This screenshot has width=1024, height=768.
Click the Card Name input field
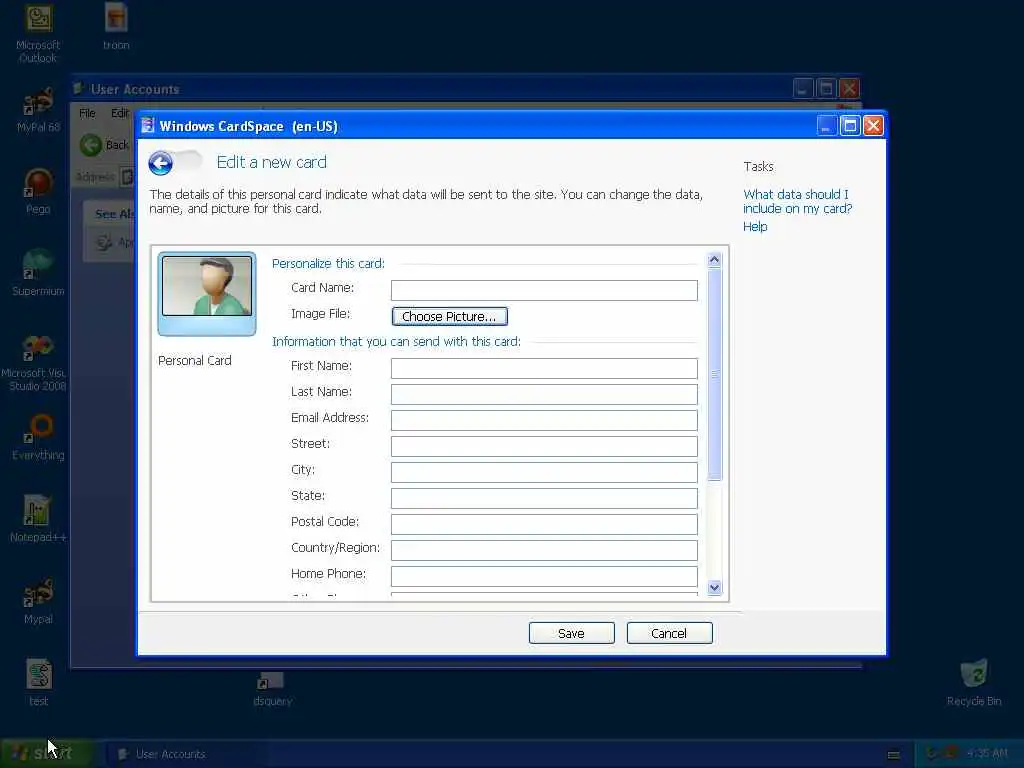click(544, 290)
